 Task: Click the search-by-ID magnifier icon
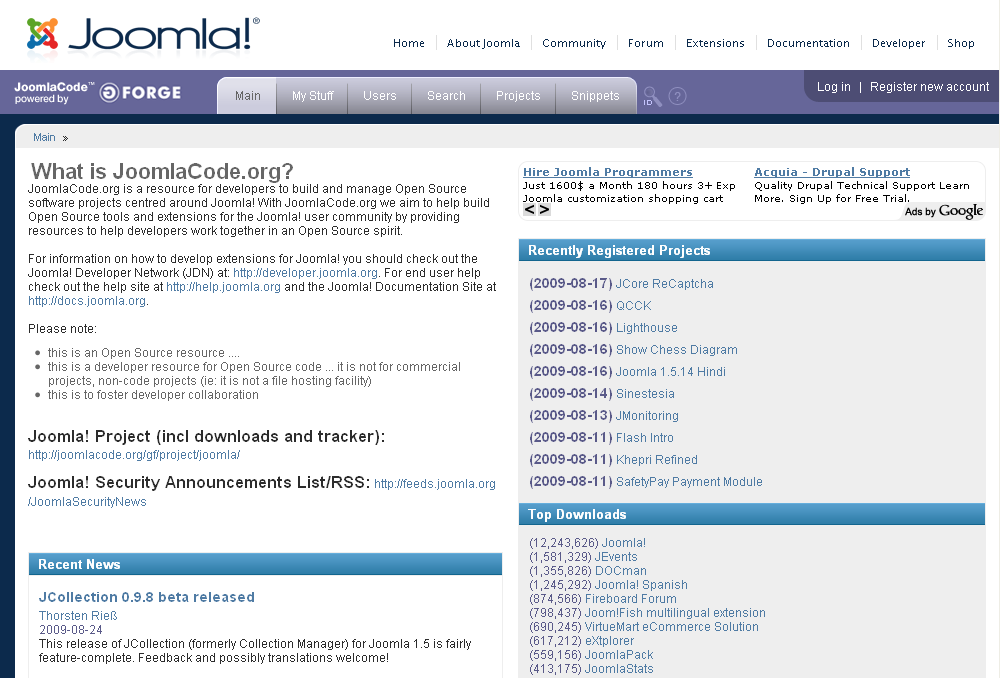tap(652, 96)
